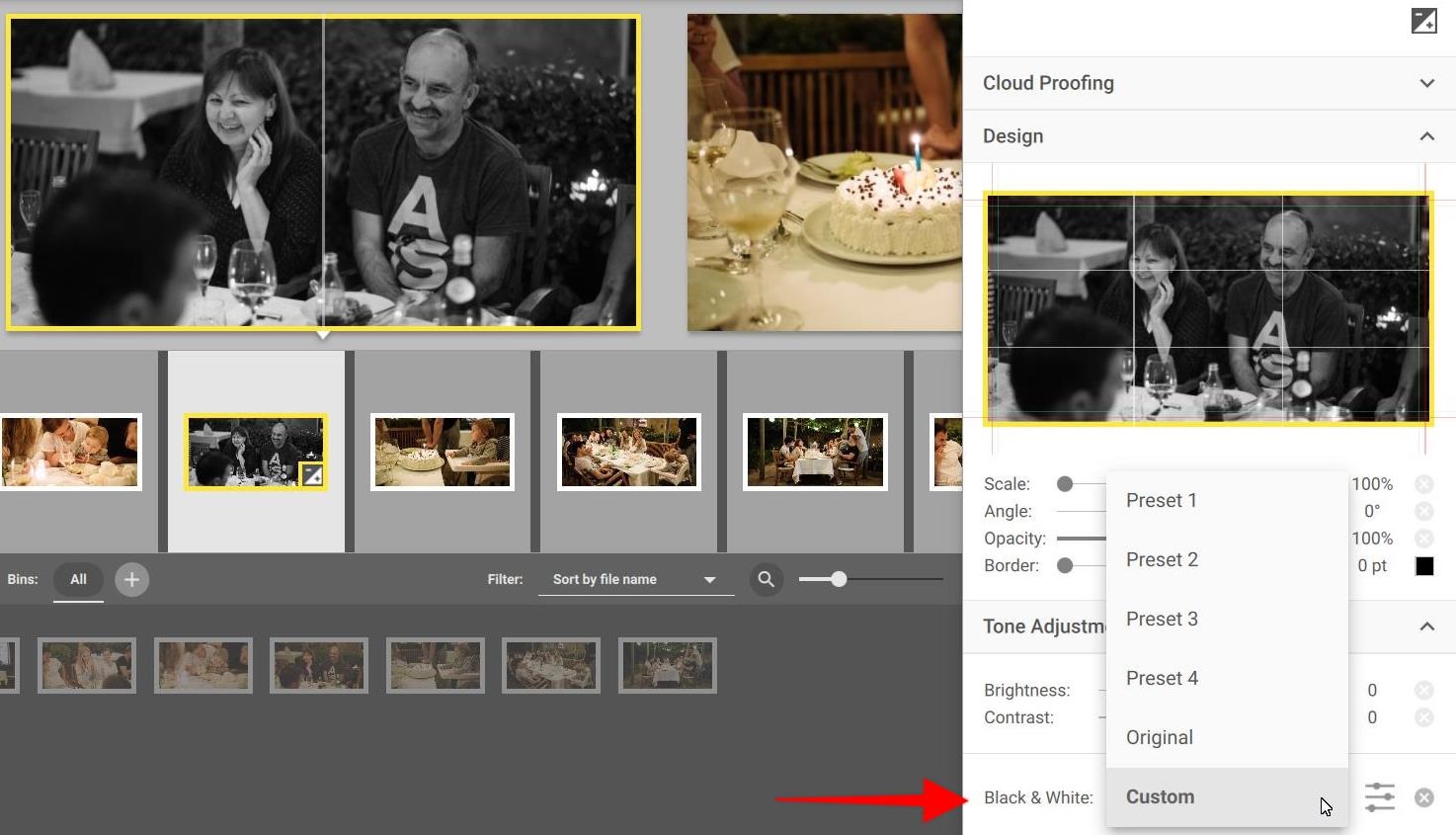Choose Custom black and white option
Screen dimensions: 1456x835
[x=1227, y=797]
